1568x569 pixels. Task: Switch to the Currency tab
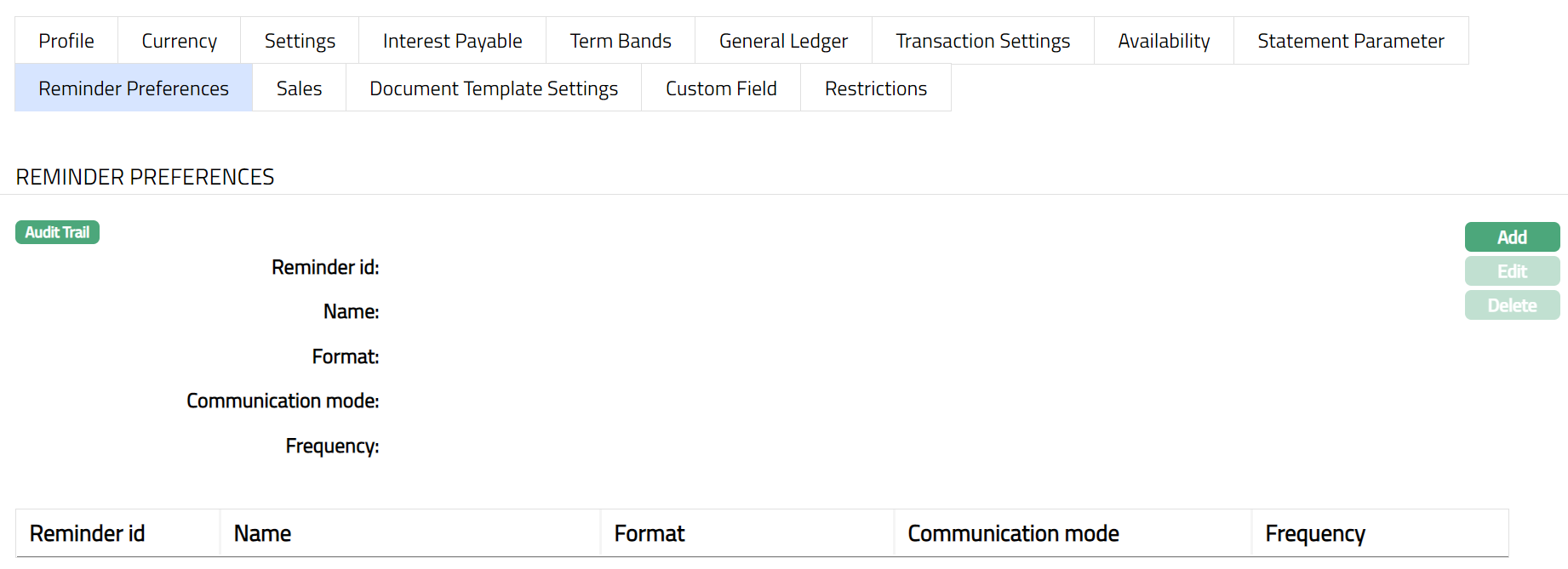(x=179, y=41)
